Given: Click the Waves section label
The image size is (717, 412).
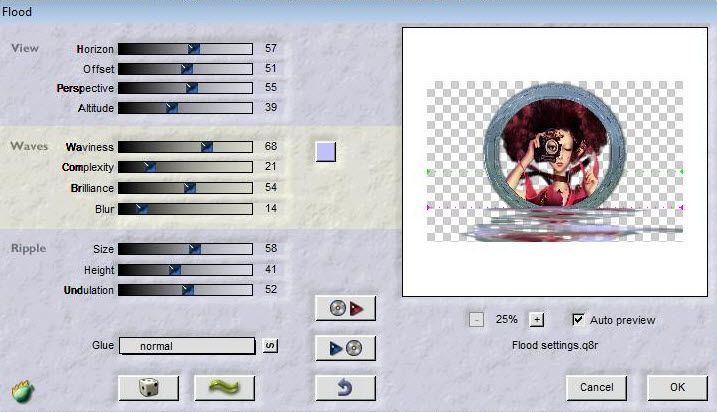Looking at the screenshot, I should pos(29,146).
